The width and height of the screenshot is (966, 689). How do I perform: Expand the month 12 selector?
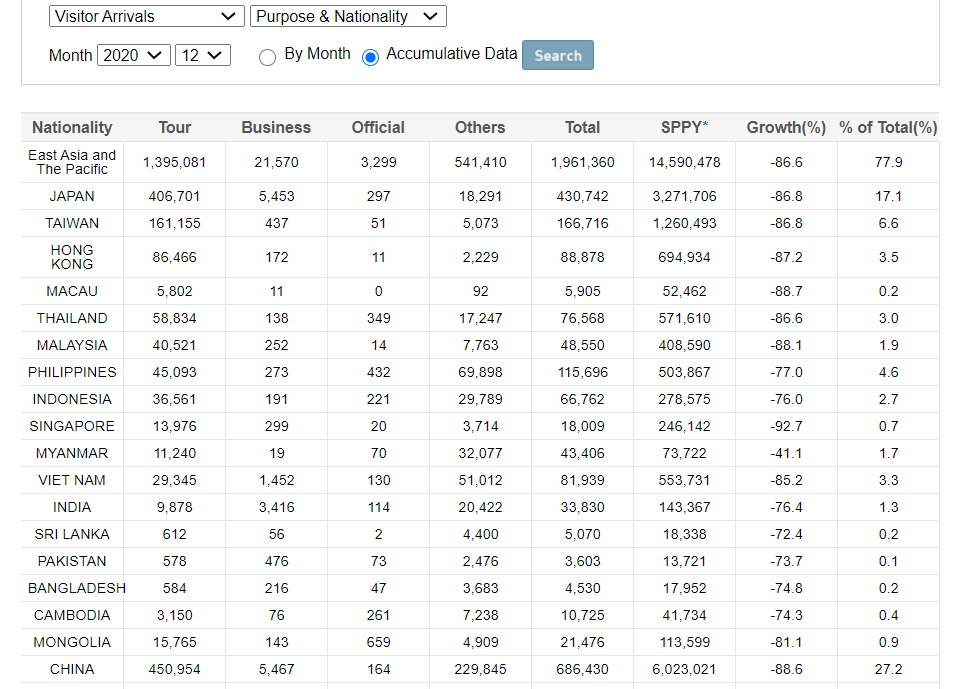[x=203, y=55]
